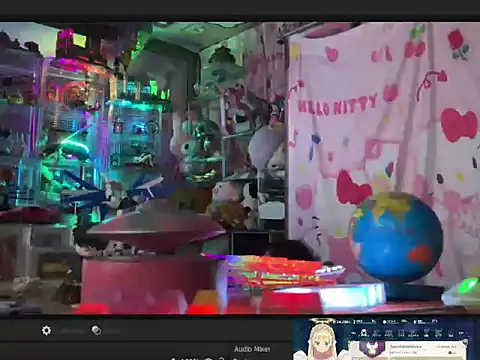This screenshot has width=480, height=360.
Task: Click the trophy-shaped icon in game menu row
Action: click(427, 333)
